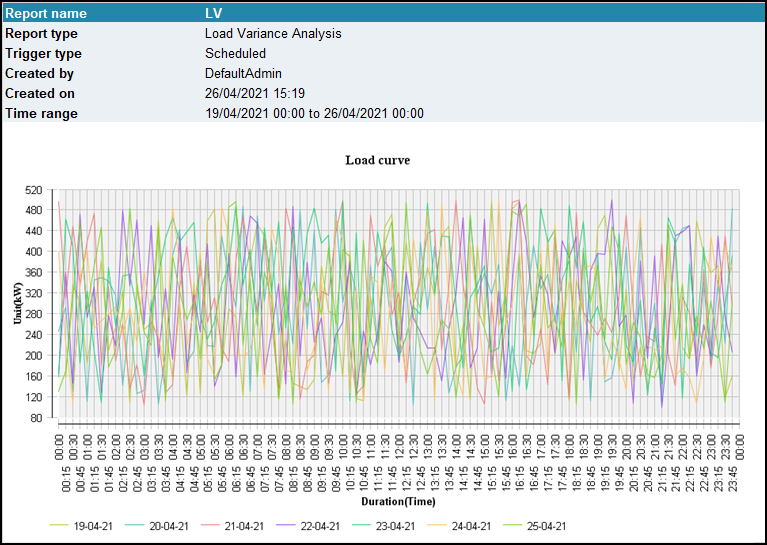The image size is (767, 545).
Task: Click the 25-04-21 legend entry
Action: tap(546, 526)
